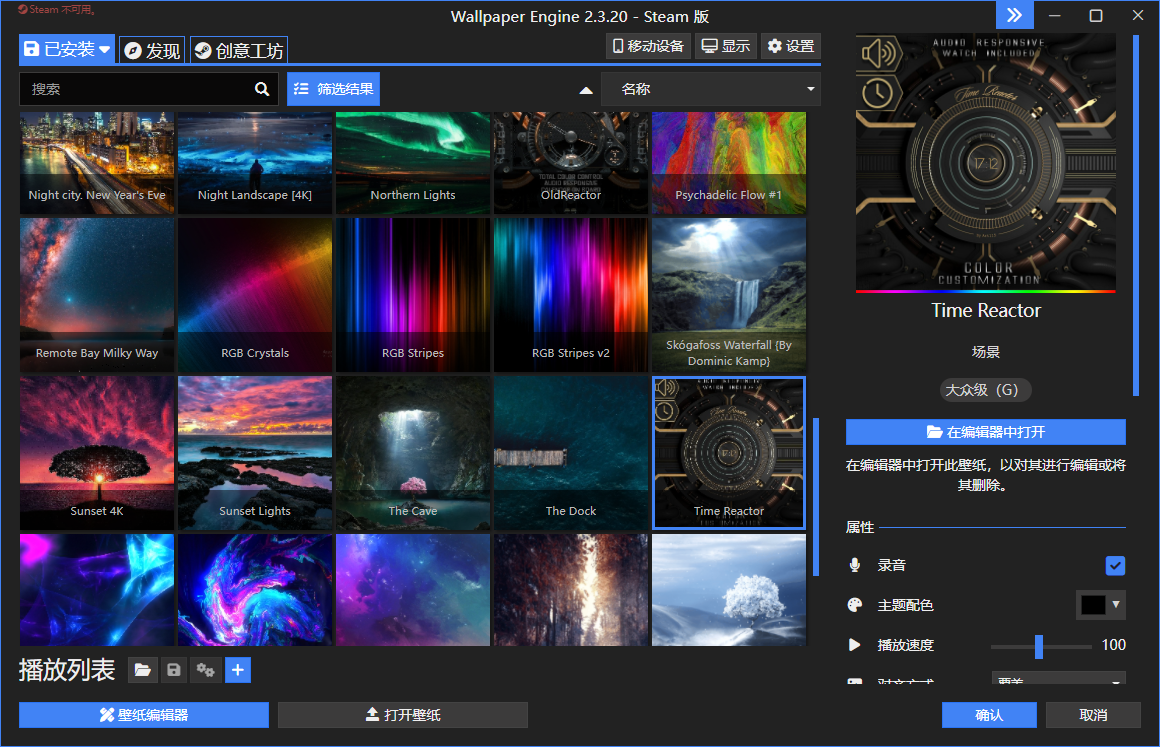The image size is (1160, 747).
Task: Open playlist settings gears icon
Action: pos(206,670)
